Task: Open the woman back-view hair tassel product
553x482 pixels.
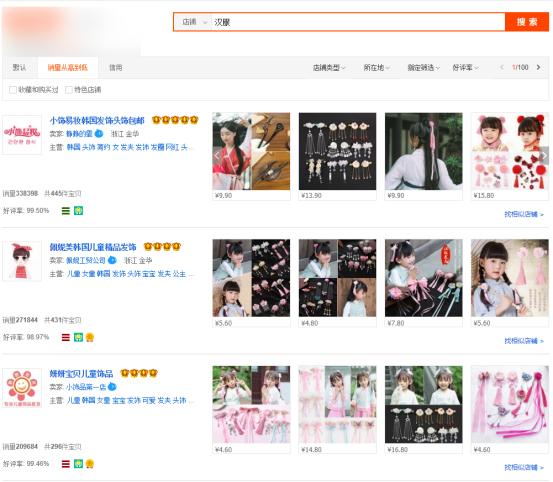Action: [x=424, y=151]
